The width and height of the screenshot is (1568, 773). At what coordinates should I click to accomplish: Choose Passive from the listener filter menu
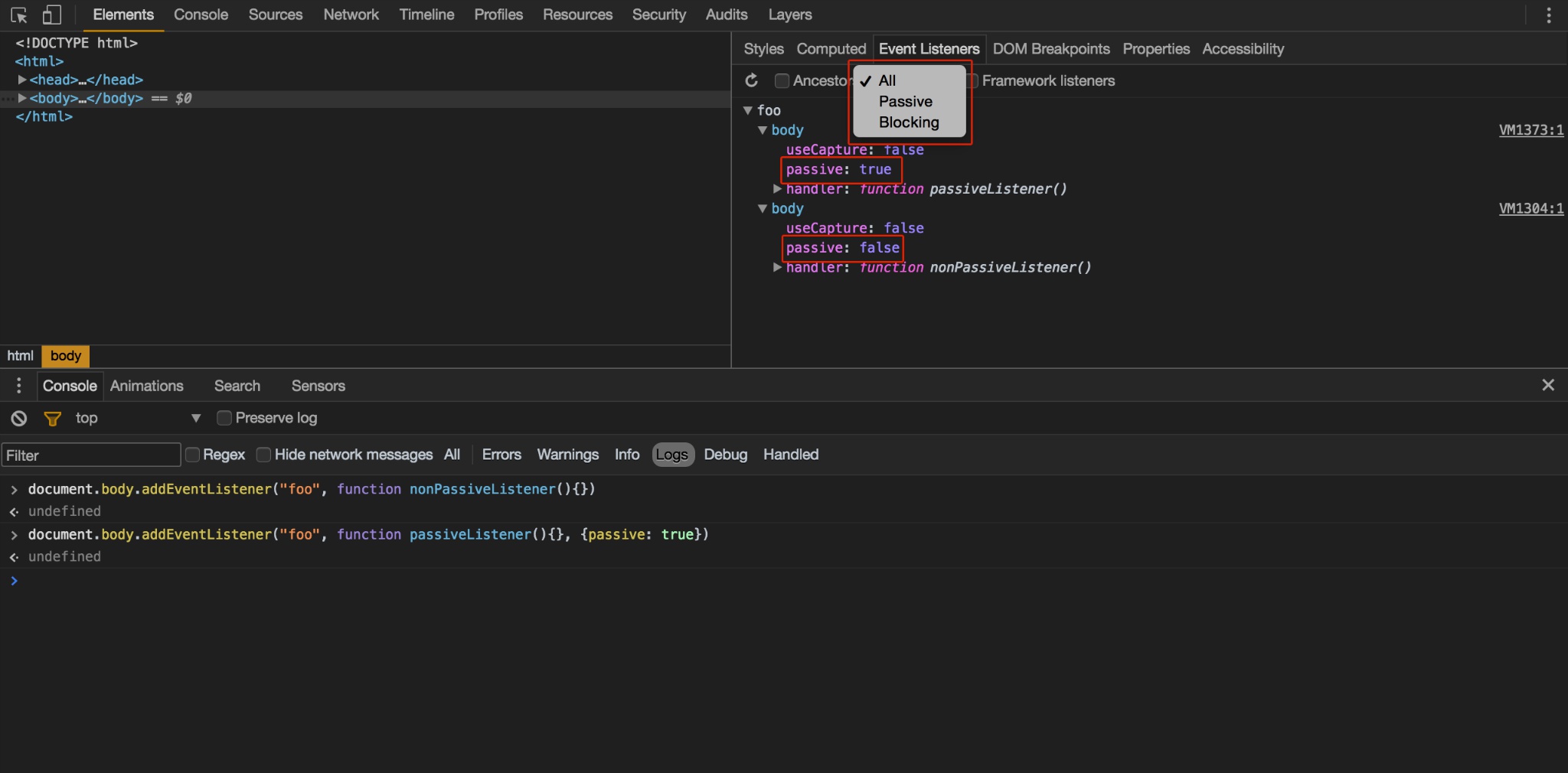click(905, 102)
